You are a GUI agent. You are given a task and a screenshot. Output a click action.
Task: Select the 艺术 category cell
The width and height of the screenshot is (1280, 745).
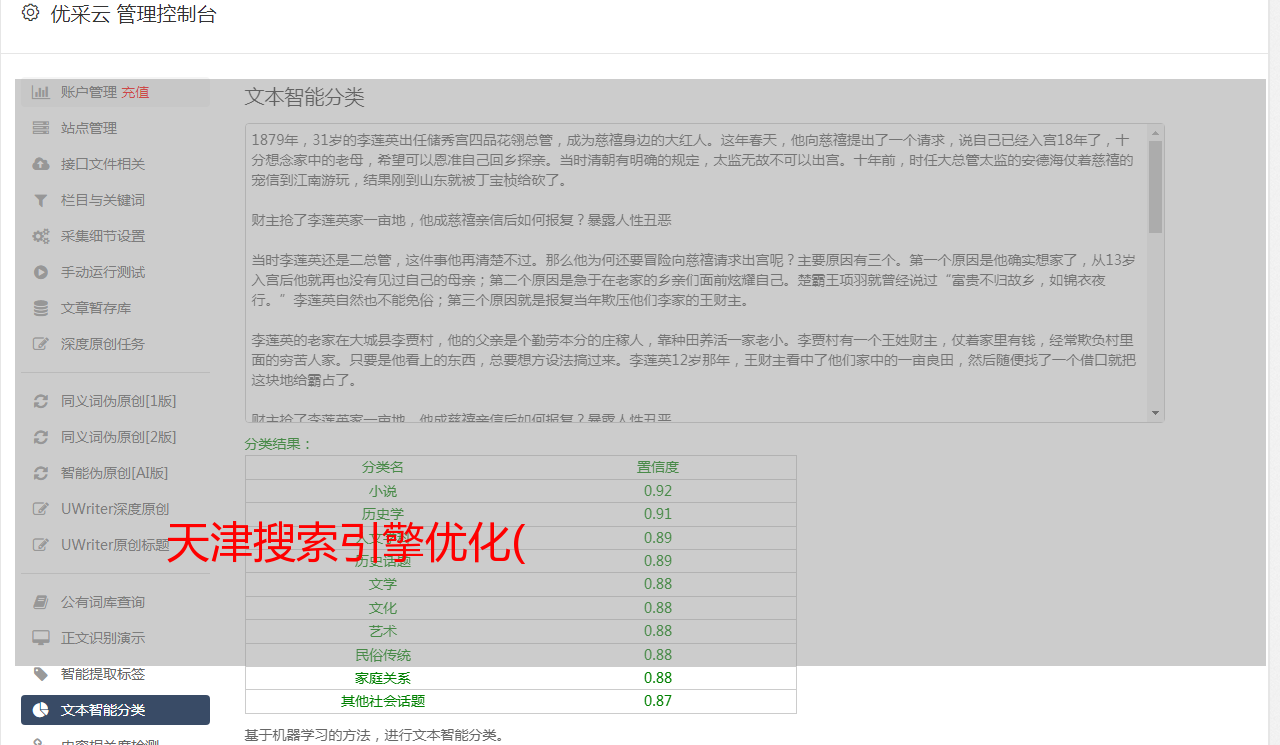pos(383,631)
